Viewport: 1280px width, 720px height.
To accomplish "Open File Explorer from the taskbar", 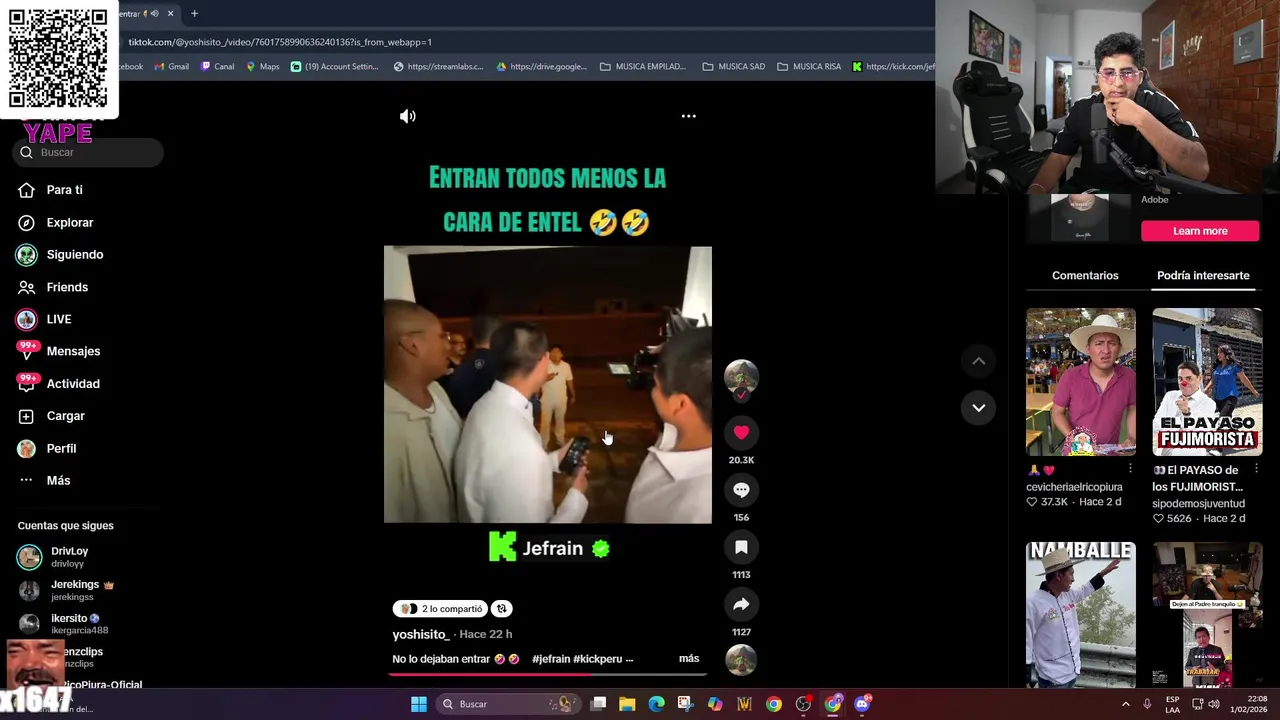I will (x=627, y=704).
